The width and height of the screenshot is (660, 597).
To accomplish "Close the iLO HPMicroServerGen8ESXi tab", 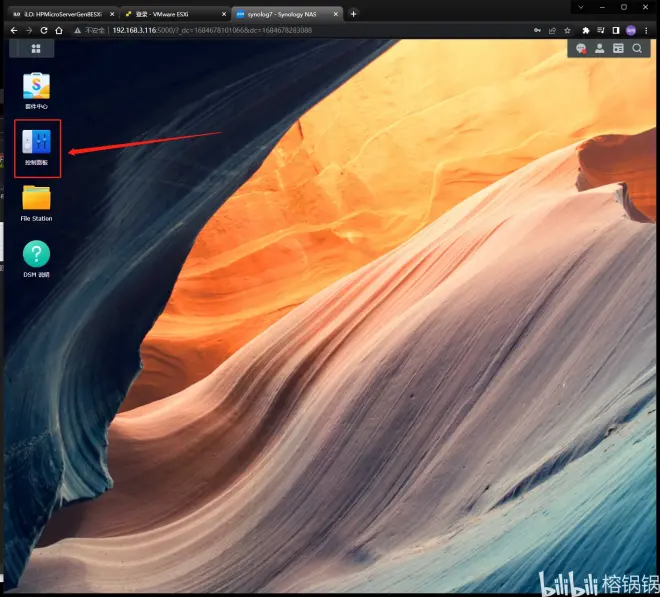I will 112,14.
